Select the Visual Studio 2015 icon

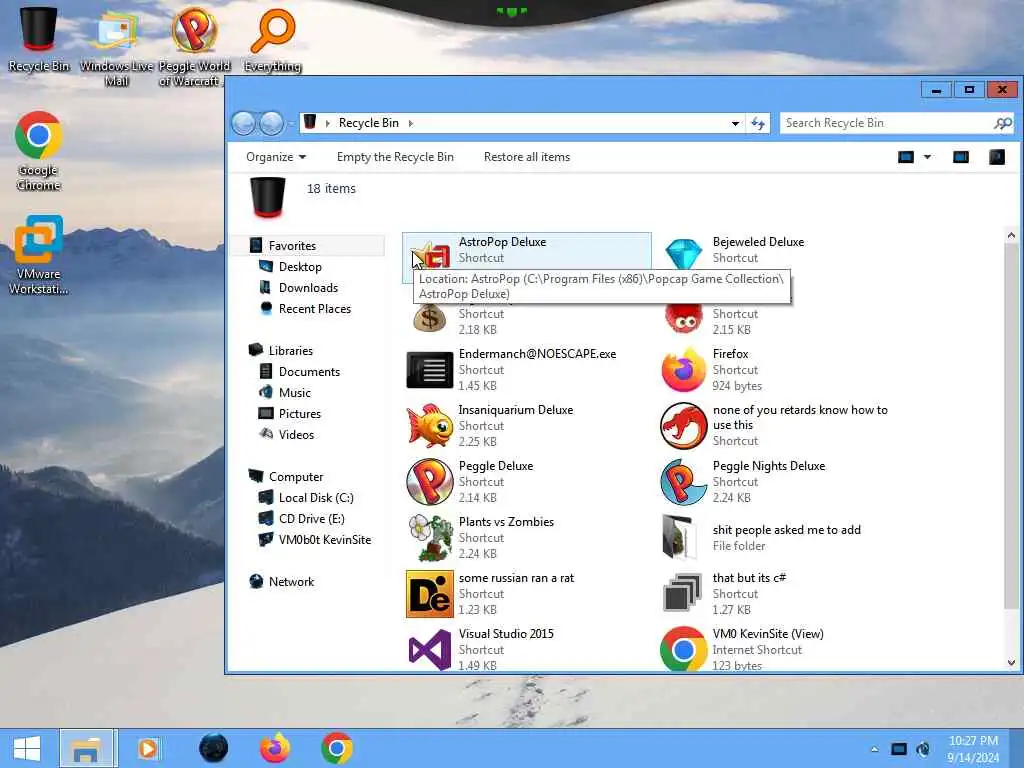pos(429,650)
